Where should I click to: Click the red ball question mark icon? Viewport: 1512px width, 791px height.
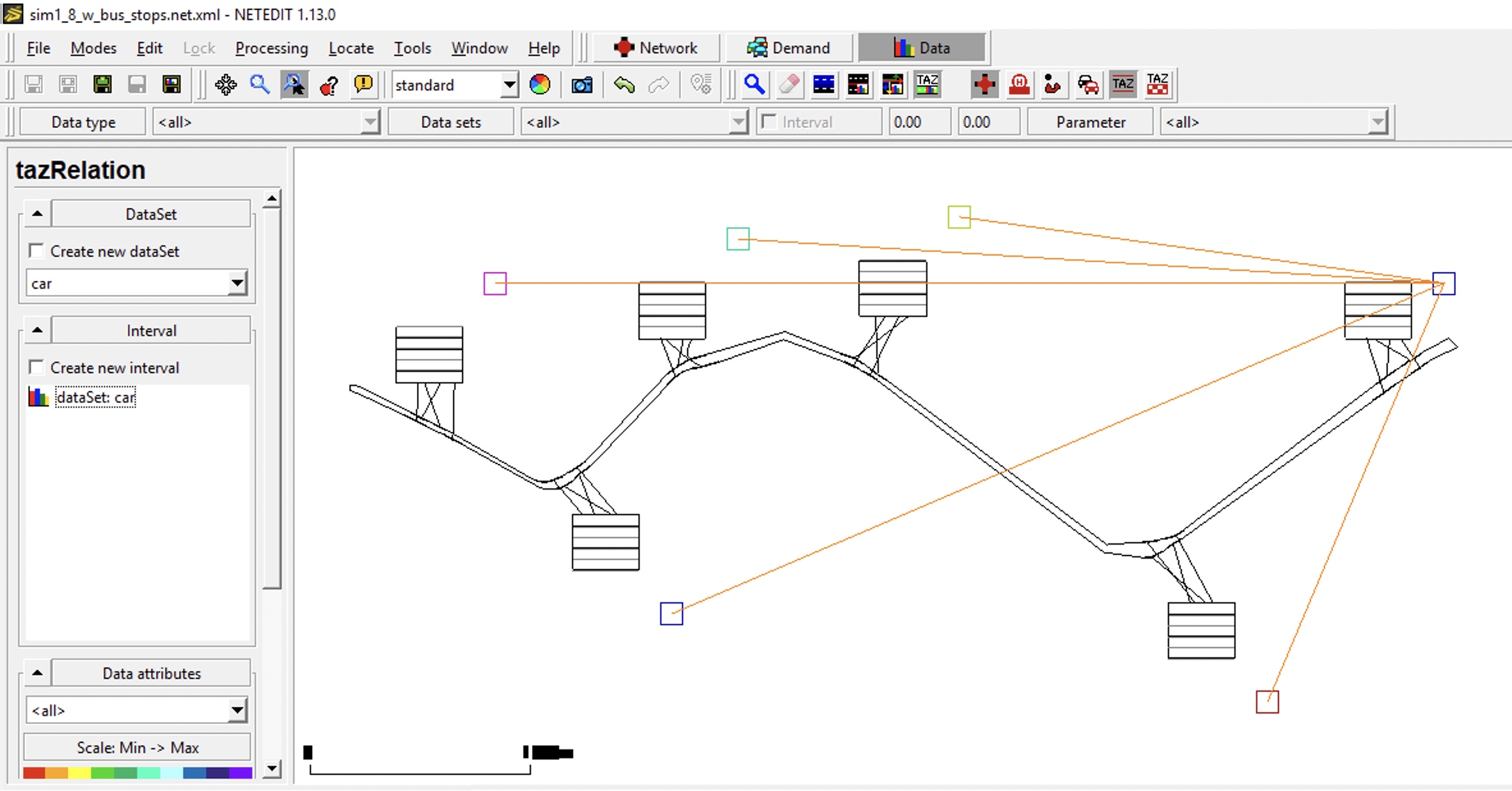pyautogui.click(x=329, y=84)
